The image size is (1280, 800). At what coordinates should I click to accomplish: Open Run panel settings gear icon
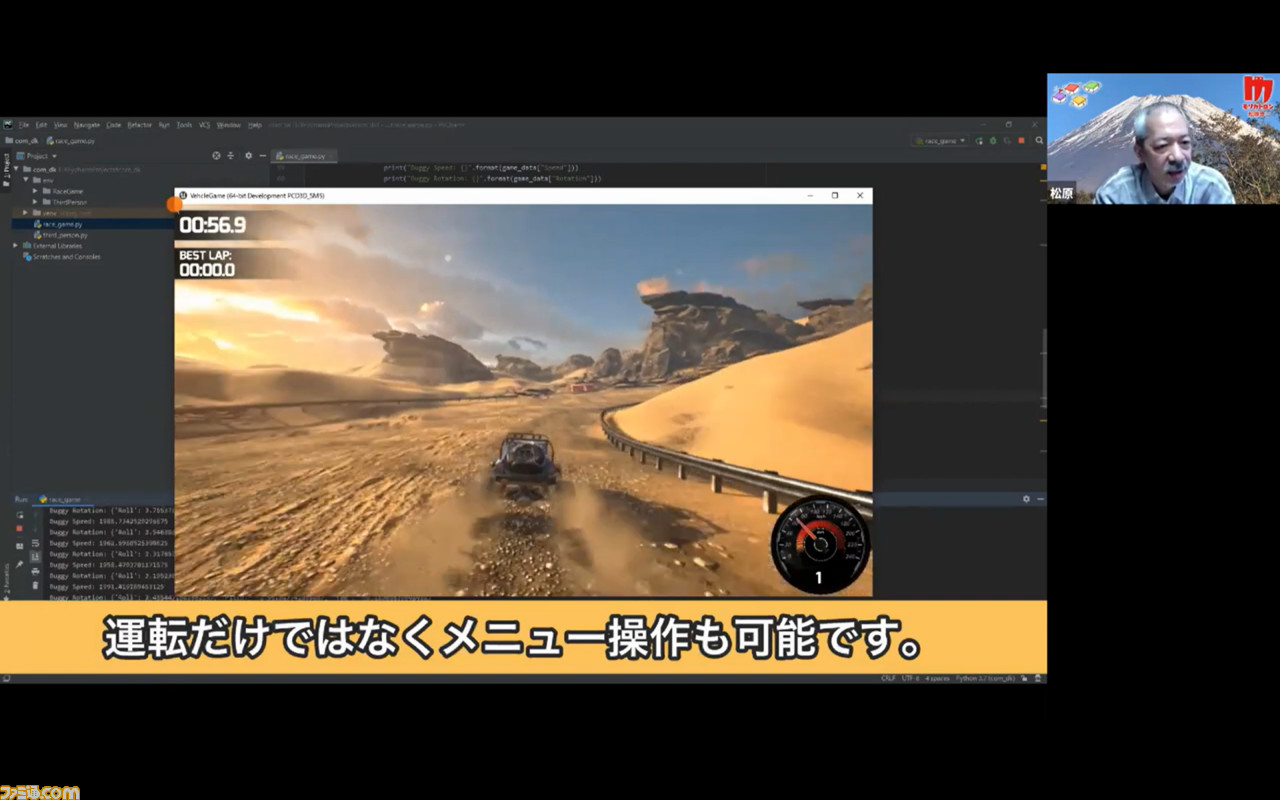pyautogui.click(x=1026, y=498)
